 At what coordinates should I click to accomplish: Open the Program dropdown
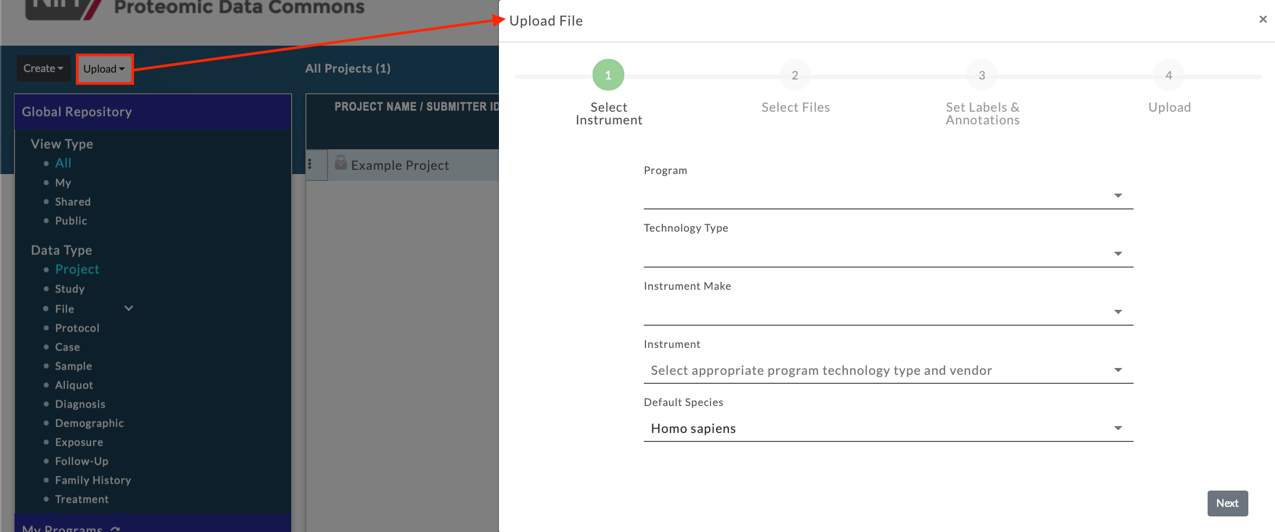887,196
